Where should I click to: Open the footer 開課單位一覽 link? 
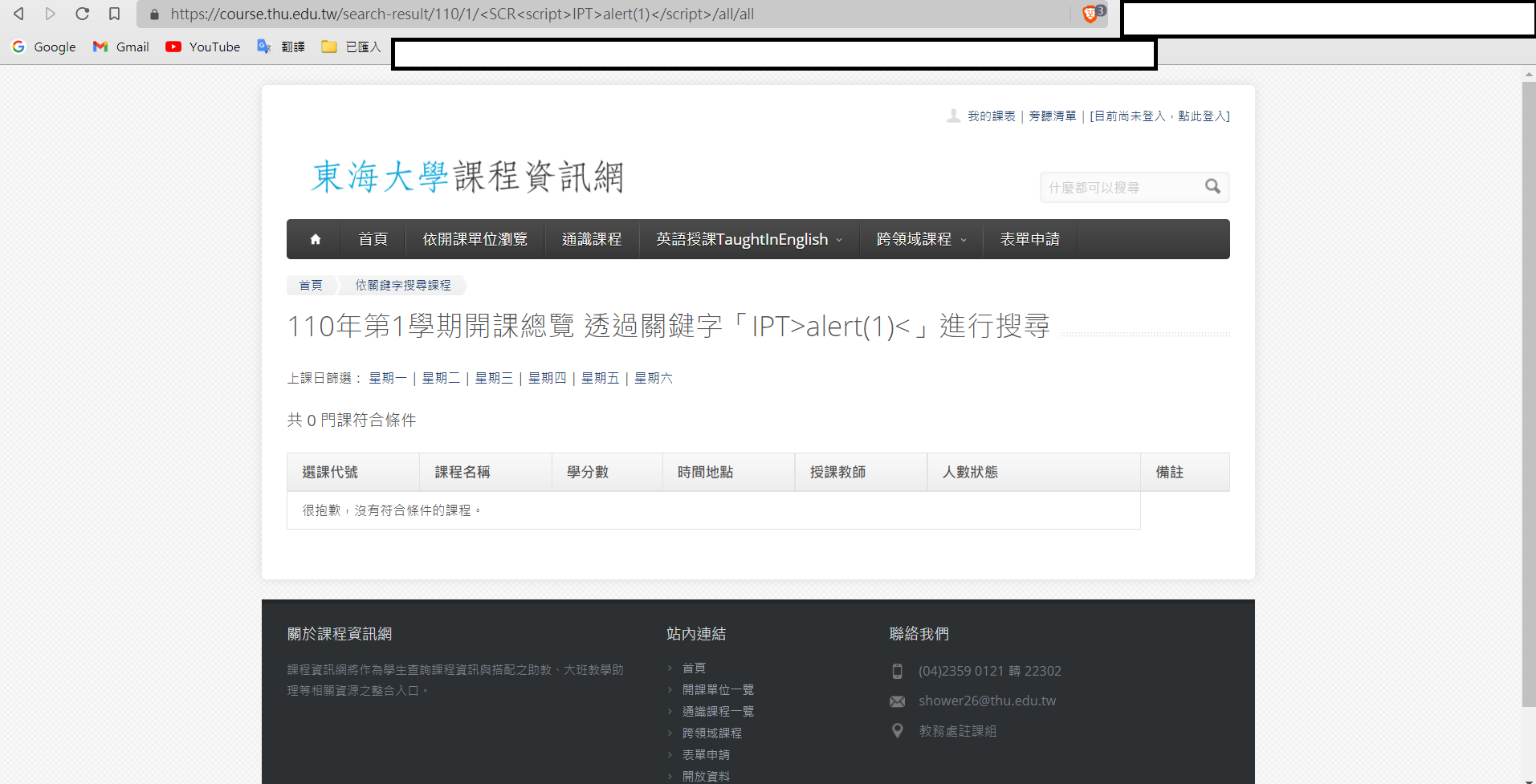pyautogui.click(x=718, y=689)
